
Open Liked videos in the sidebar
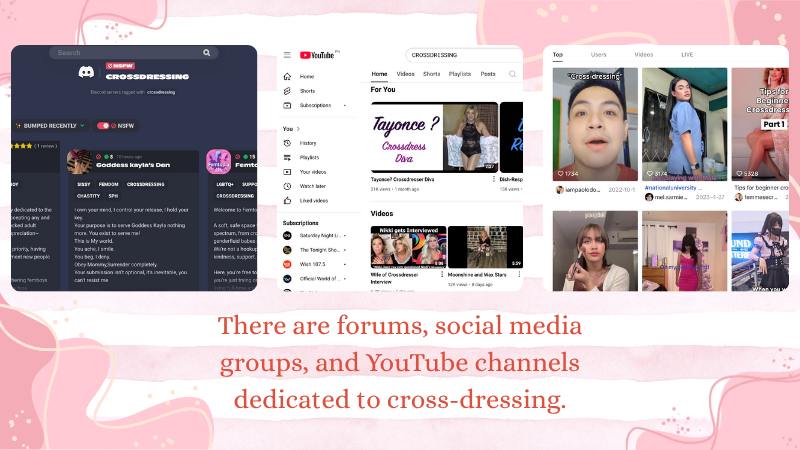313,200
